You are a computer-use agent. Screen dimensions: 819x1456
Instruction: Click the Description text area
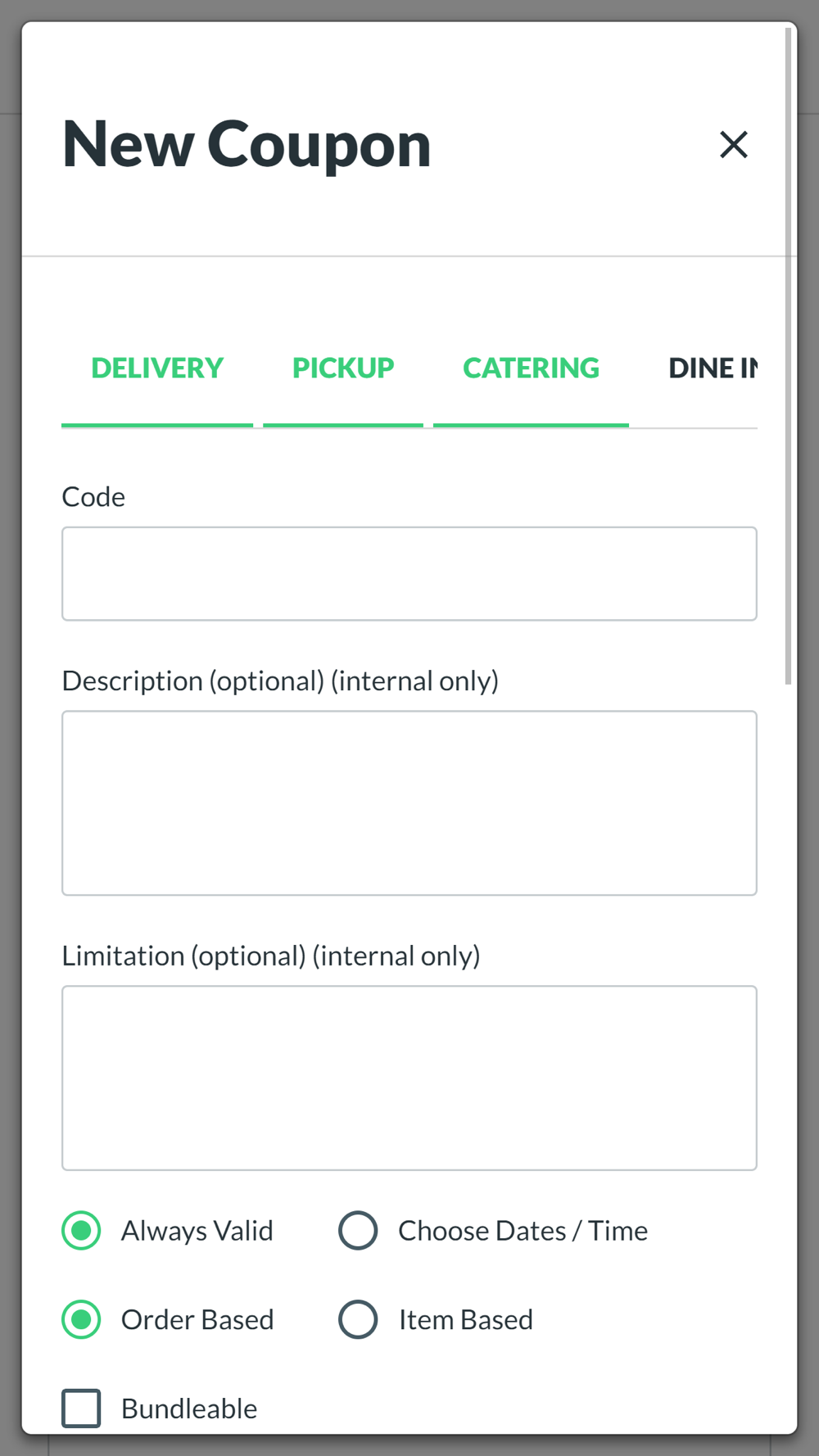click(409, 803)
